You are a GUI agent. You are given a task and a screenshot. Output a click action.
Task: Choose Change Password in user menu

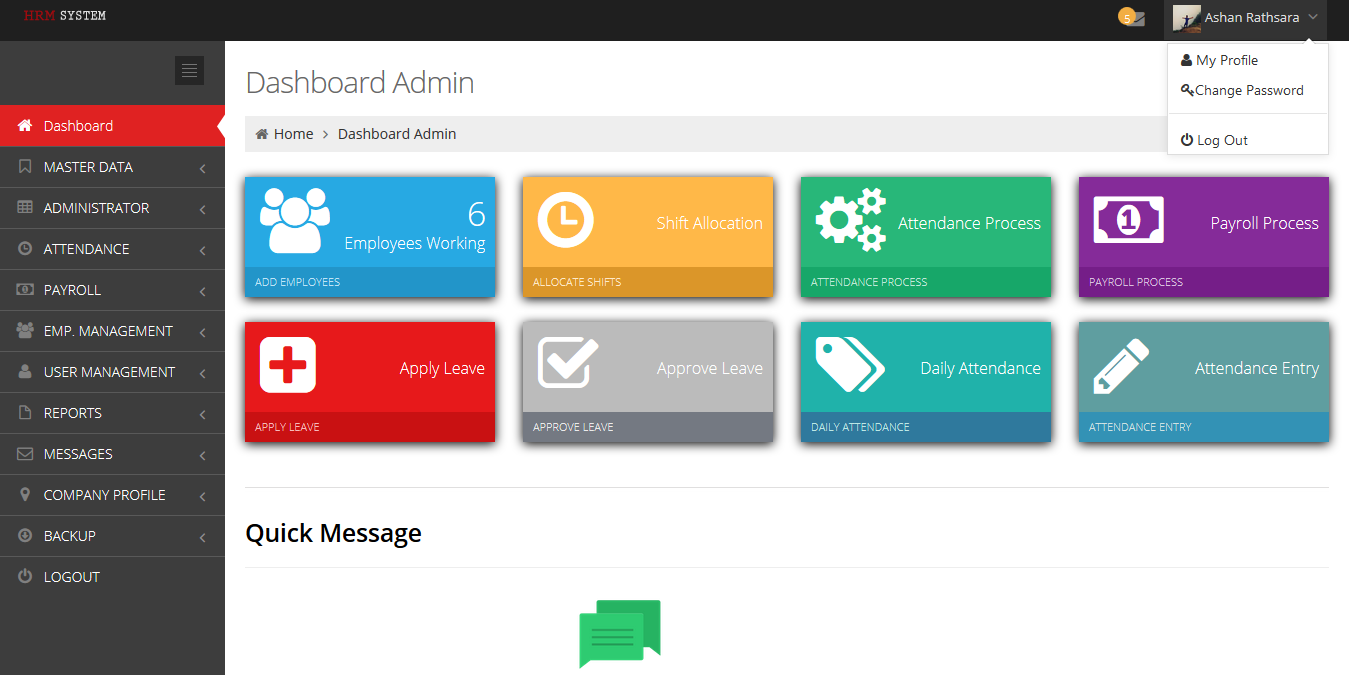[1248, 90]
